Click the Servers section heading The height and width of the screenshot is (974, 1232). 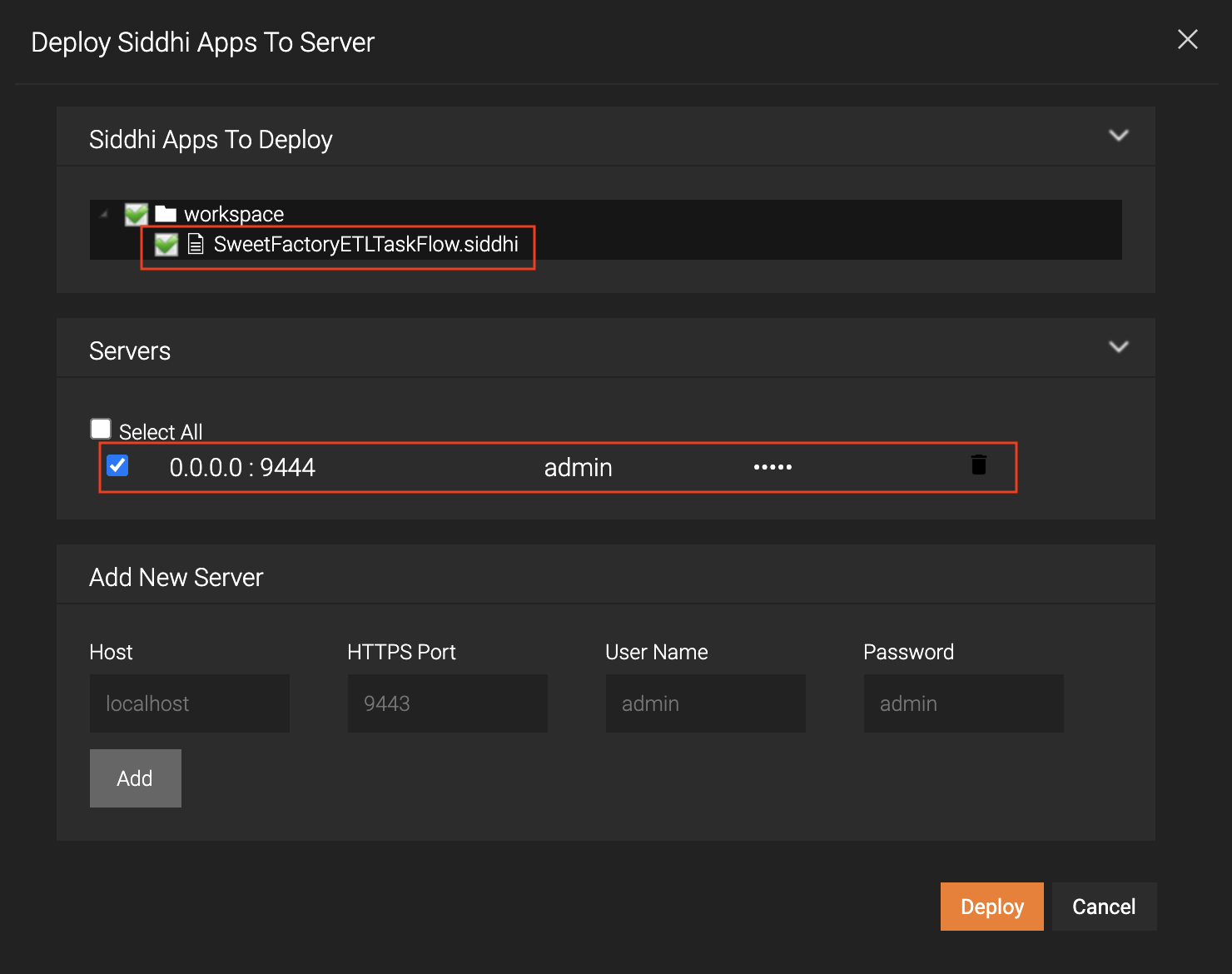(x=130, y=351)
